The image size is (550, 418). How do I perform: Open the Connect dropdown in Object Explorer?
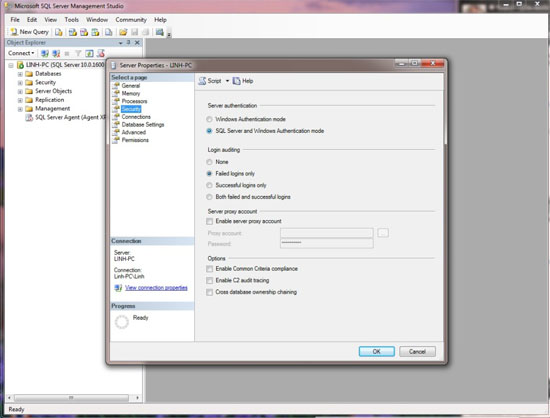point(21,53)
